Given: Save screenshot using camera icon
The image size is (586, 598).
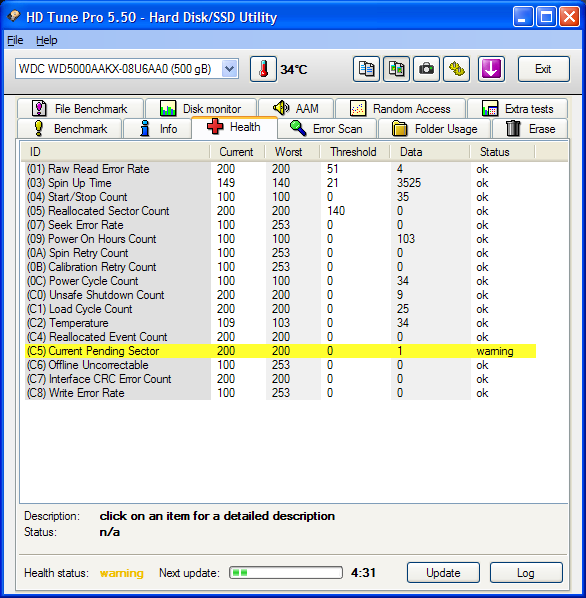Looking at the screenshot, I should coord(426,69).
